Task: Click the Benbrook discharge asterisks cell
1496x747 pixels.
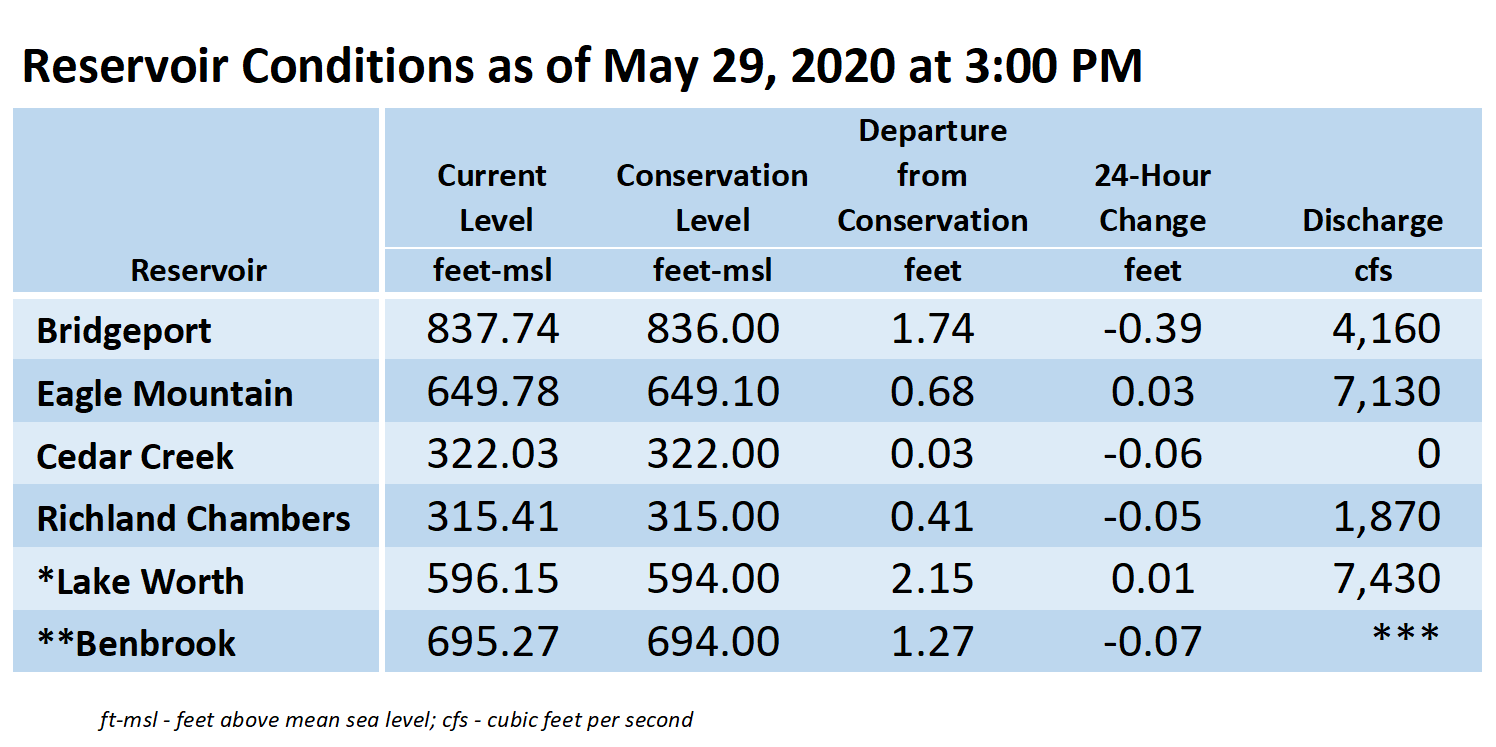Action: [x=1406, y=635]
